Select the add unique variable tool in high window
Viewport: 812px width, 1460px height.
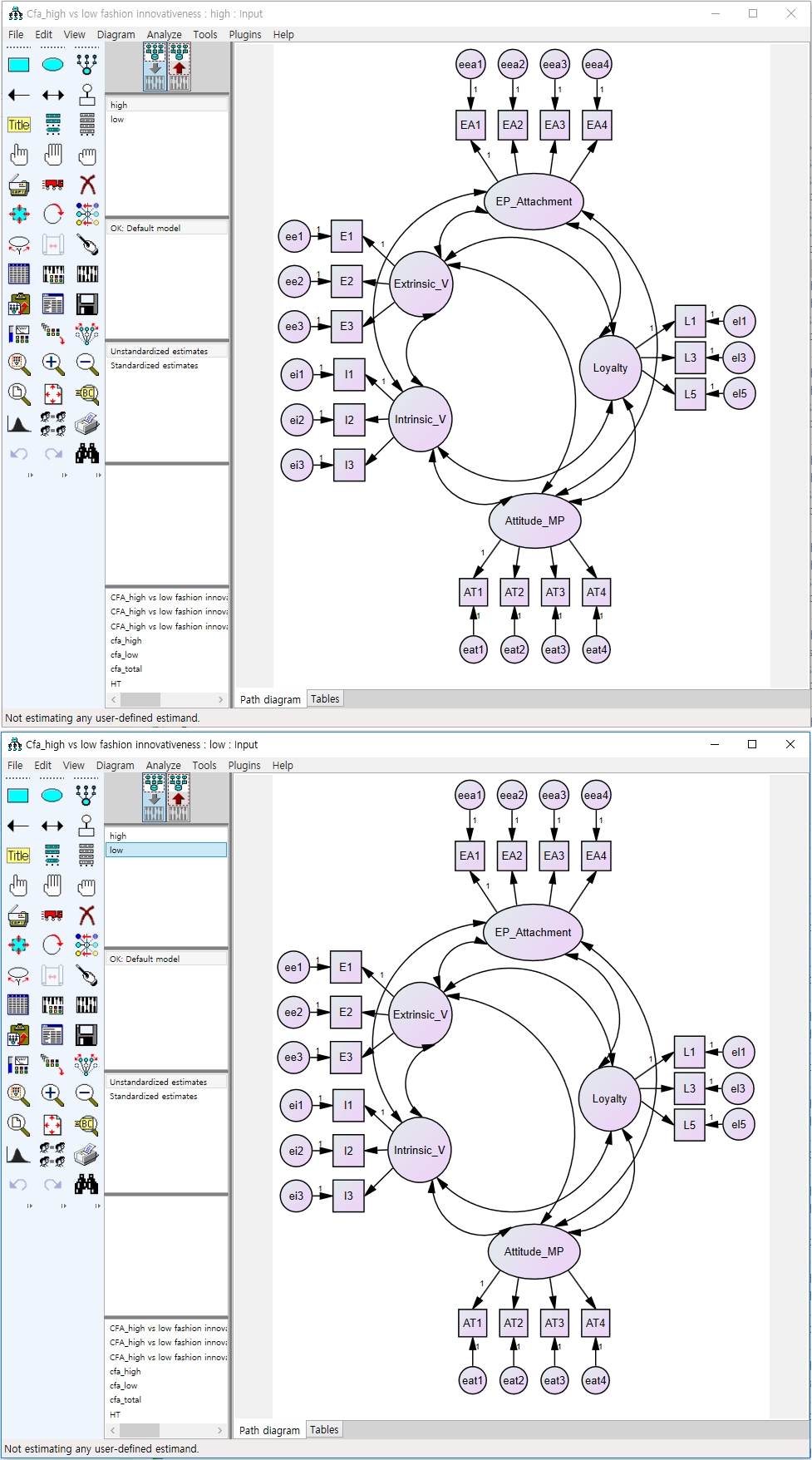[x=86, y=95]
